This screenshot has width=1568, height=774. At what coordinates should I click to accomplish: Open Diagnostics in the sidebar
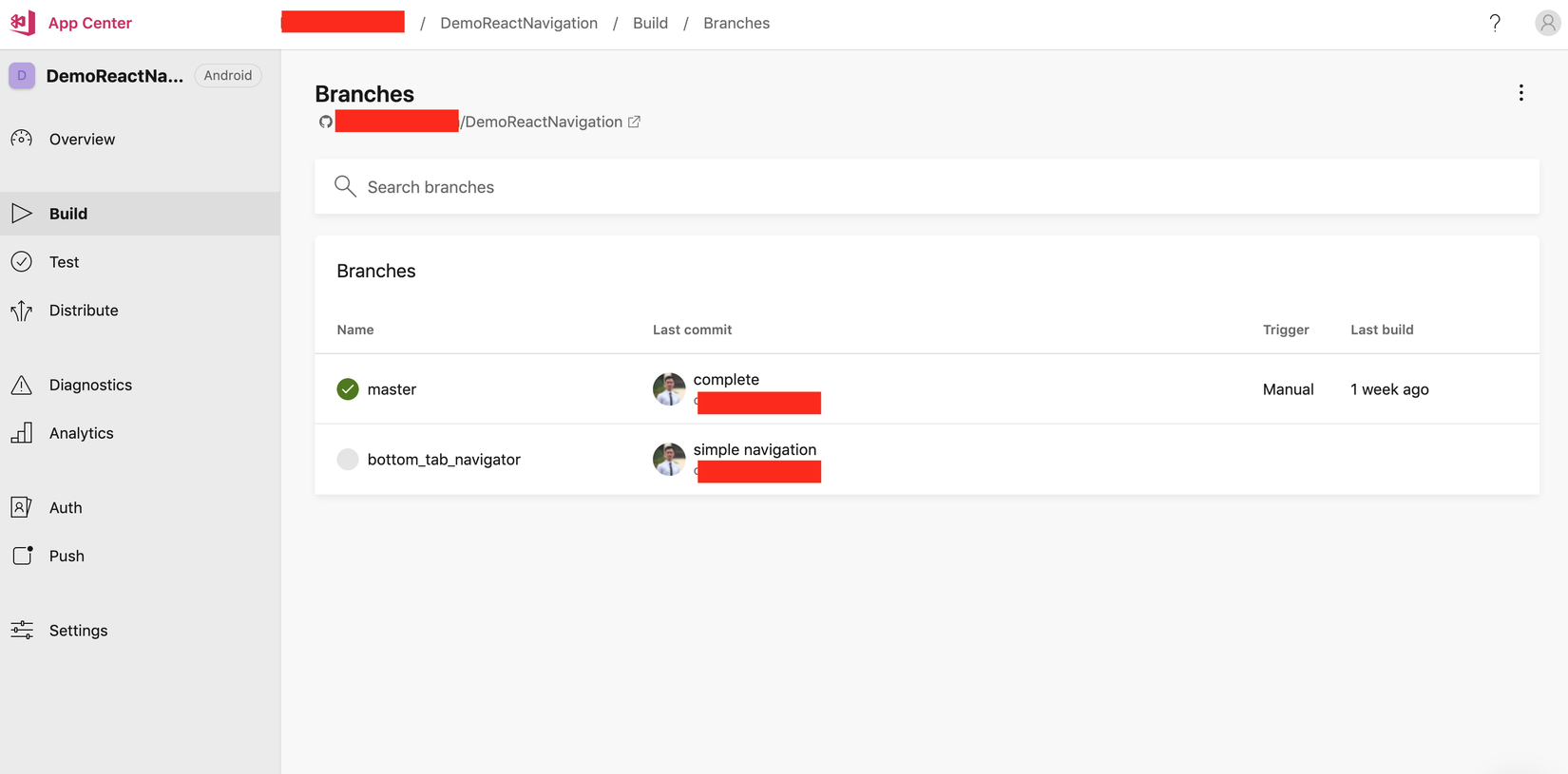[140, 385]
